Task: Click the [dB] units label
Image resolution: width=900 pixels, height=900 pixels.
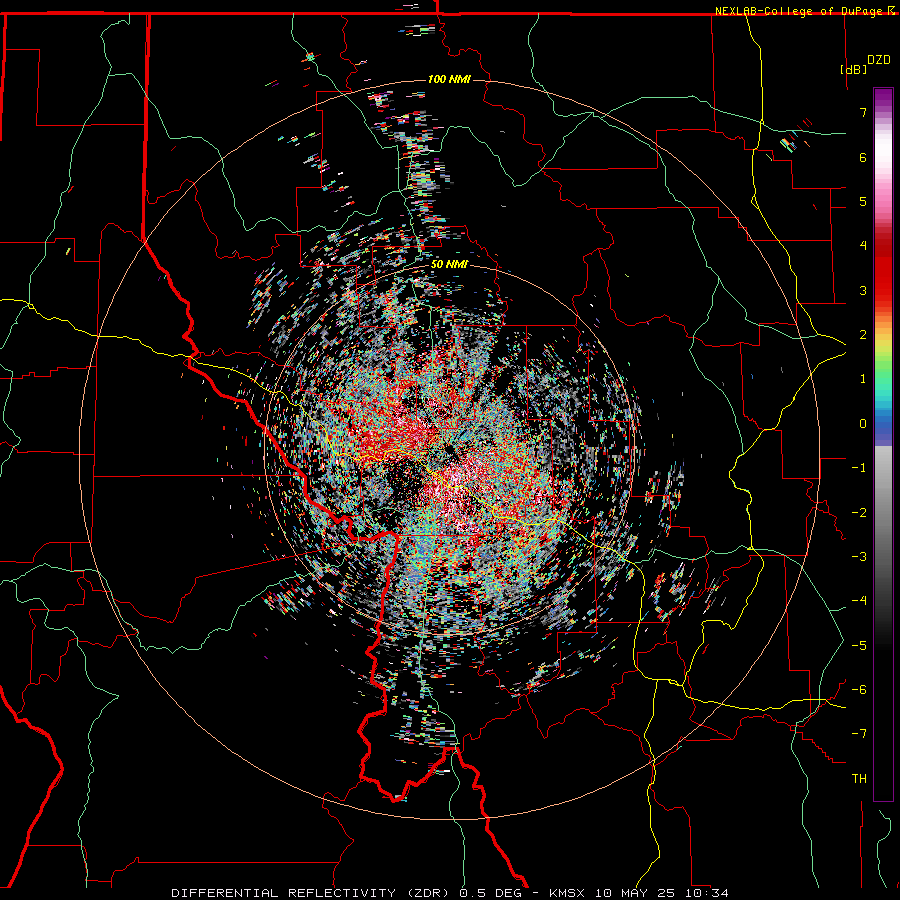Action: pos(854,69)
